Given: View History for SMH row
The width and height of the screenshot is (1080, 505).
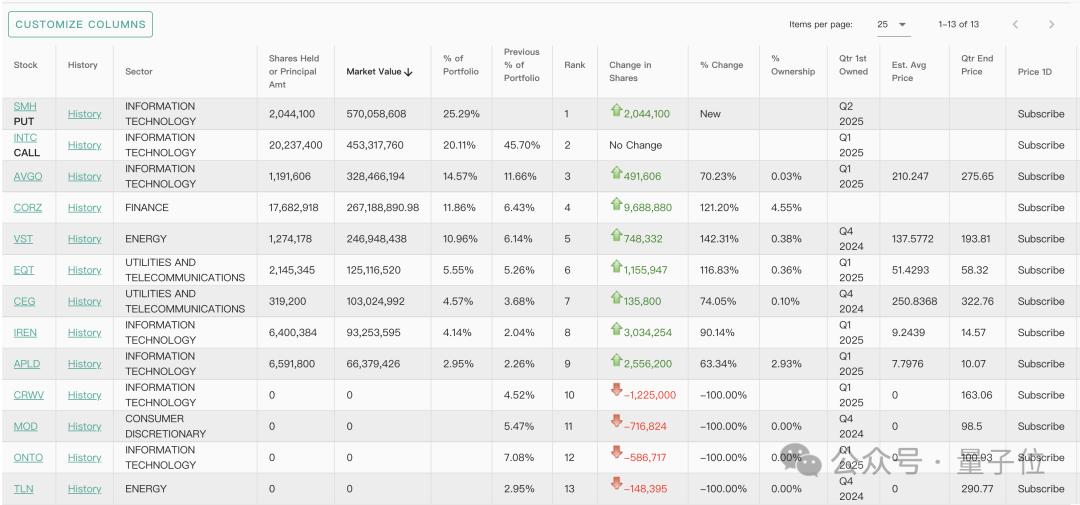Looking at the screenshot, I should [x=84, y=114].
